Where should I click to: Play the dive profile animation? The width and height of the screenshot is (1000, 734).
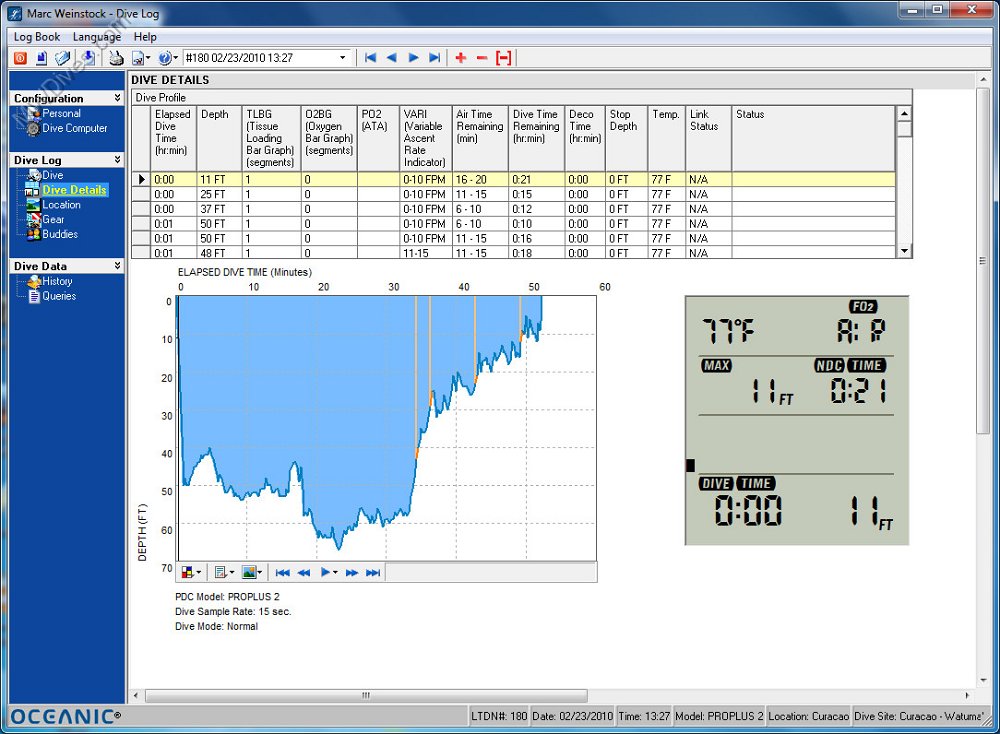point(325,572)
